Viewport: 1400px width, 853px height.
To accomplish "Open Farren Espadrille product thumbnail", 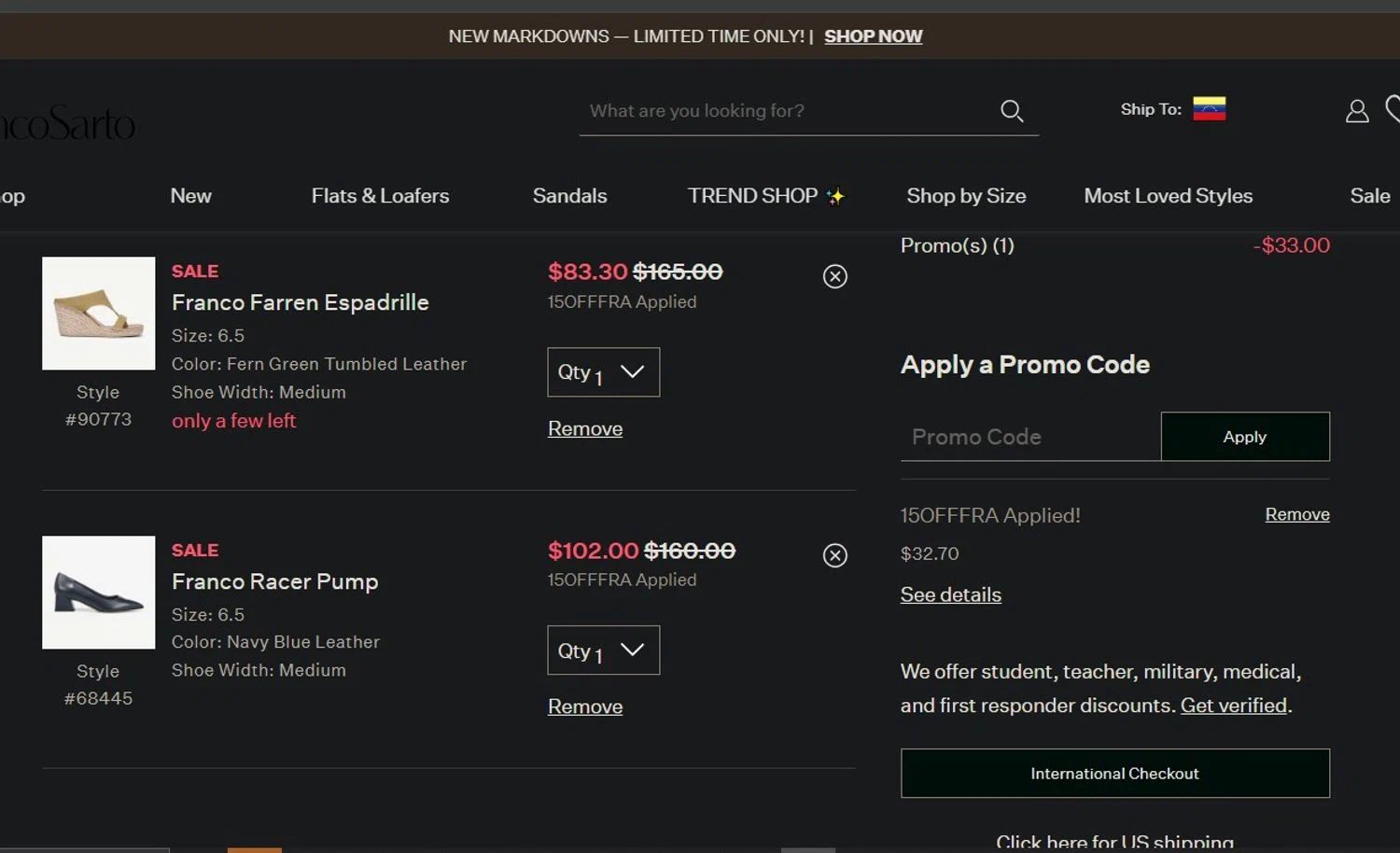I will click(x=99, y=314).
